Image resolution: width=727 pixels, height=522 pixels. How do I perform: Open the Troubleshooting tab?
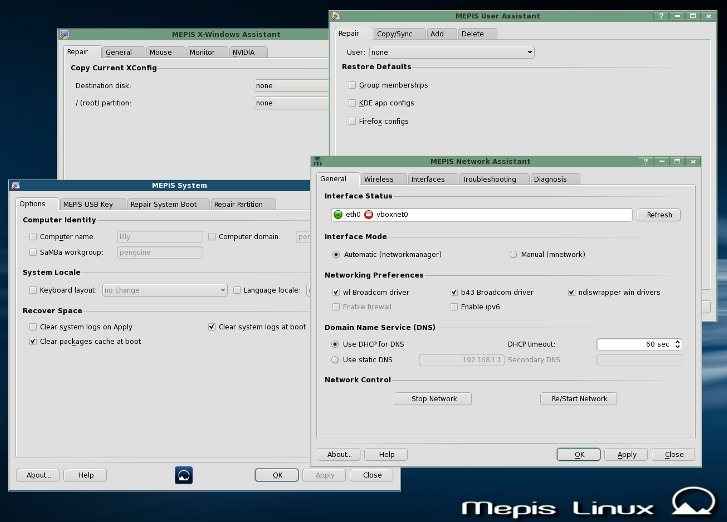coord(490,179)
